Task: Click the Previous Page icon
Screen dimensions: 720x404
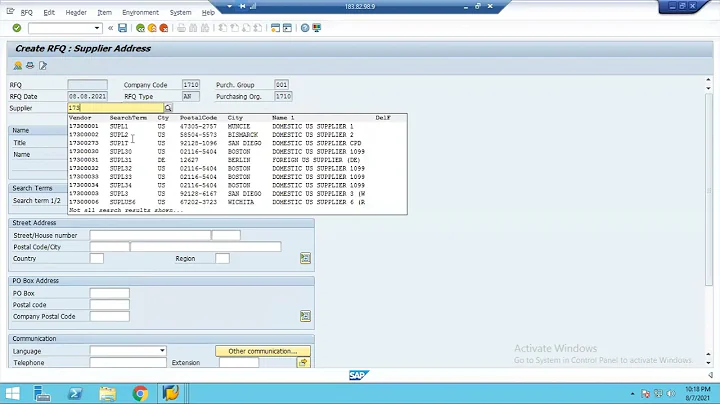Action: coord(235,28)
